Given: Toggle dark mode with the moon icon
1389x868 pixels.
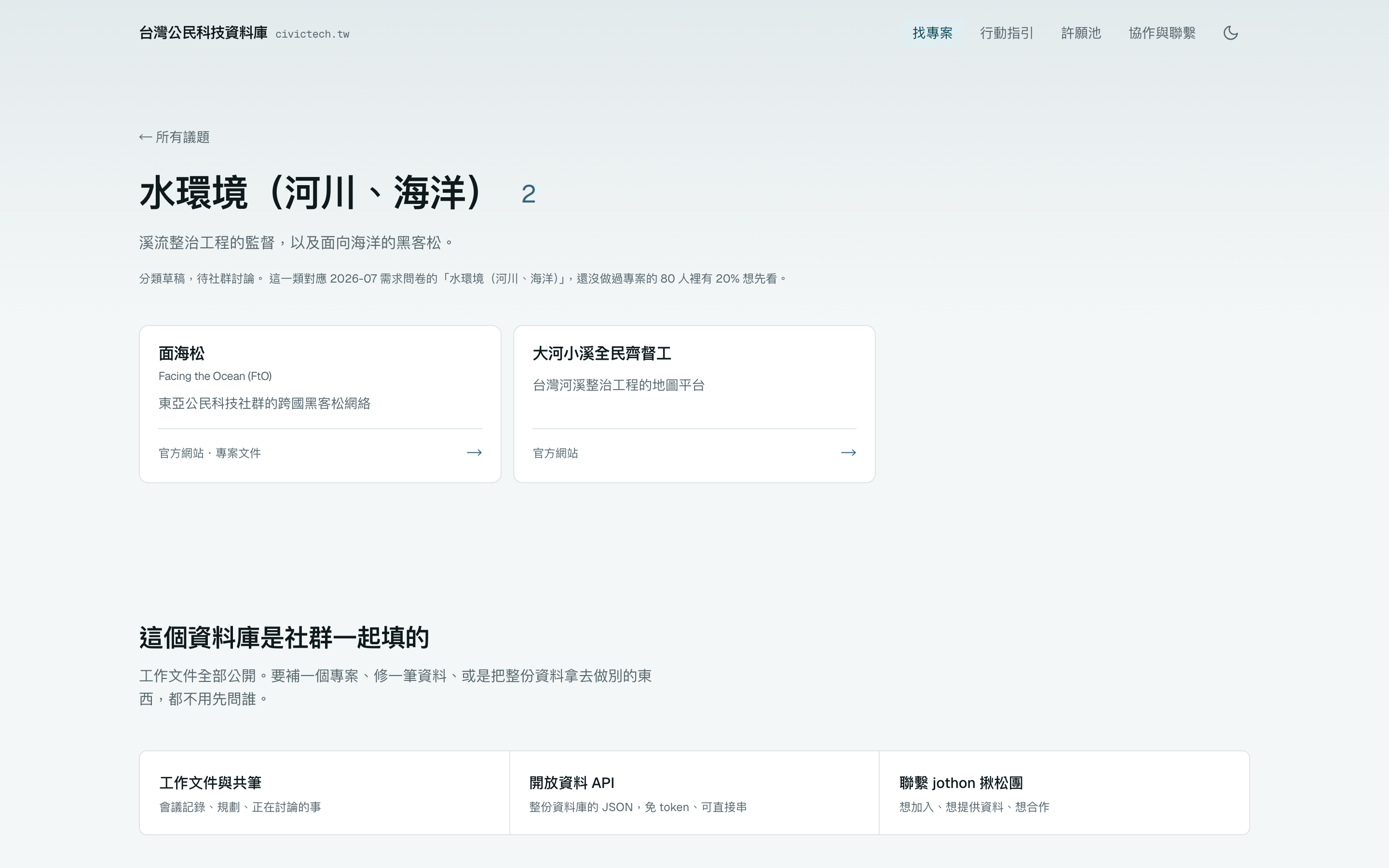Looking at the screenshot, I should point(1231,33).
